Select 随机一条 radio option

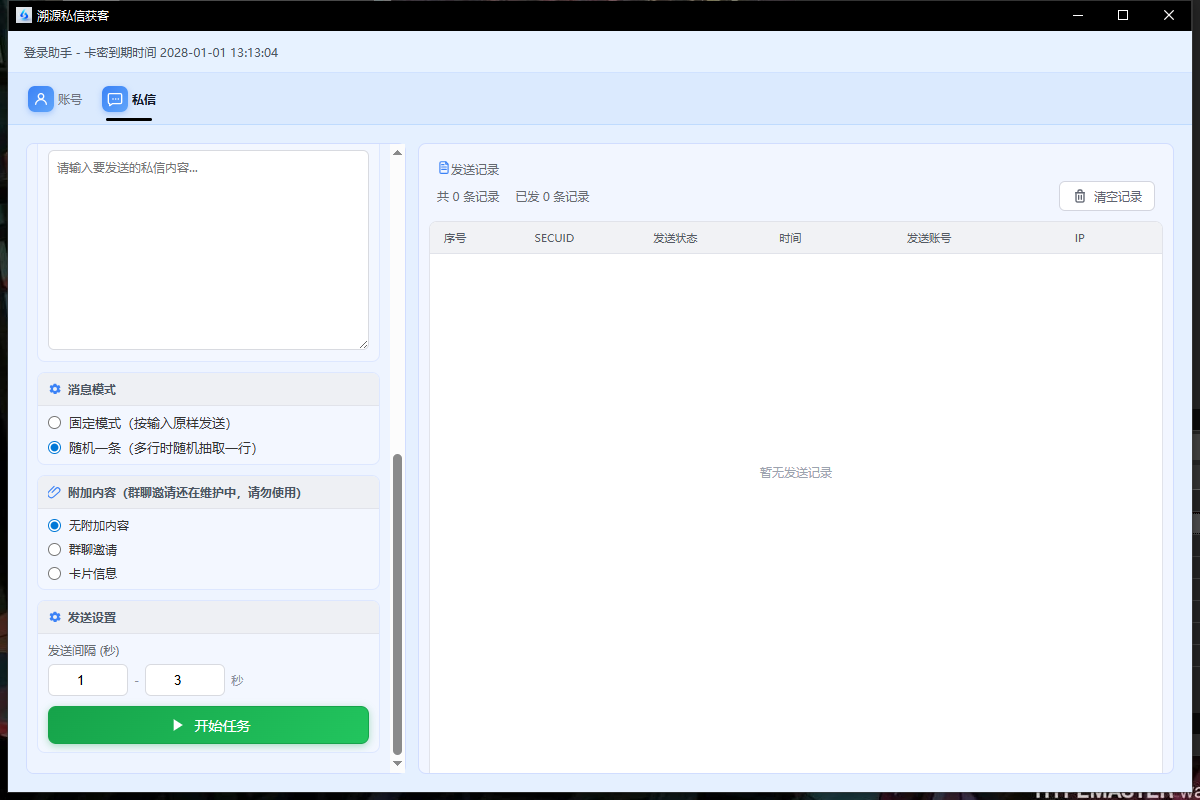(x=55, y=448)
